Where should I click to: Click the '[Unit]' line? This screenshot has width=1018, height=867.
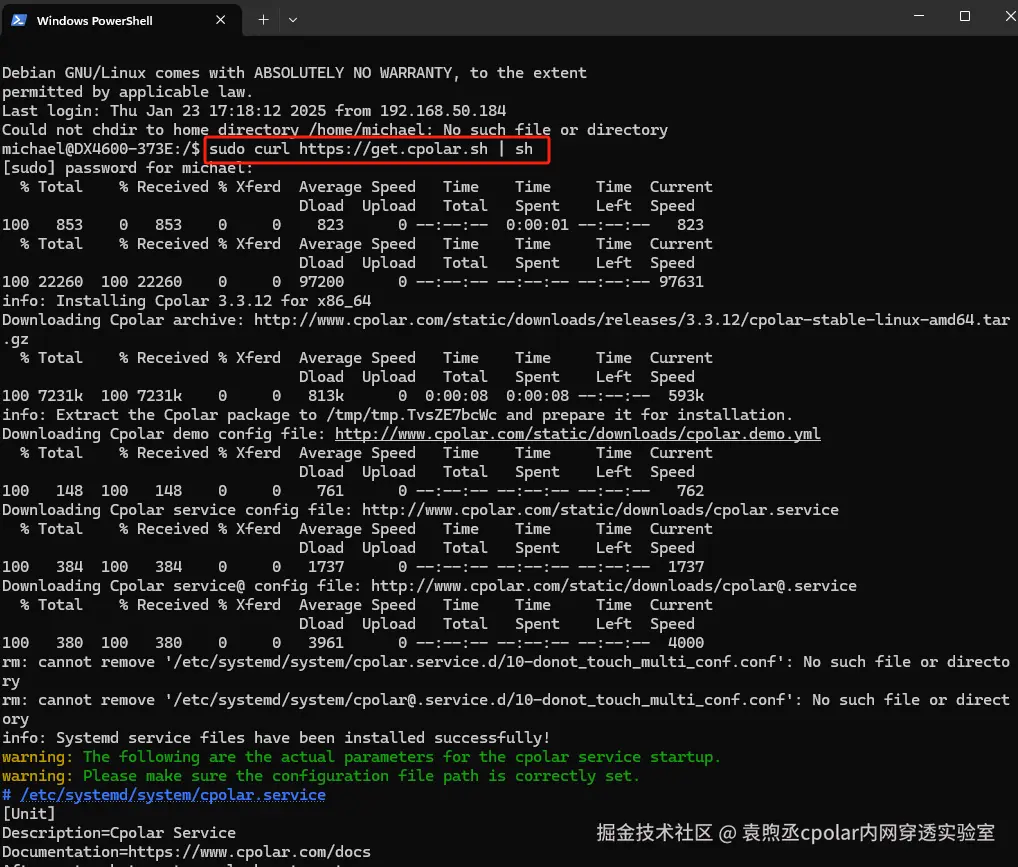click(29, 814)
